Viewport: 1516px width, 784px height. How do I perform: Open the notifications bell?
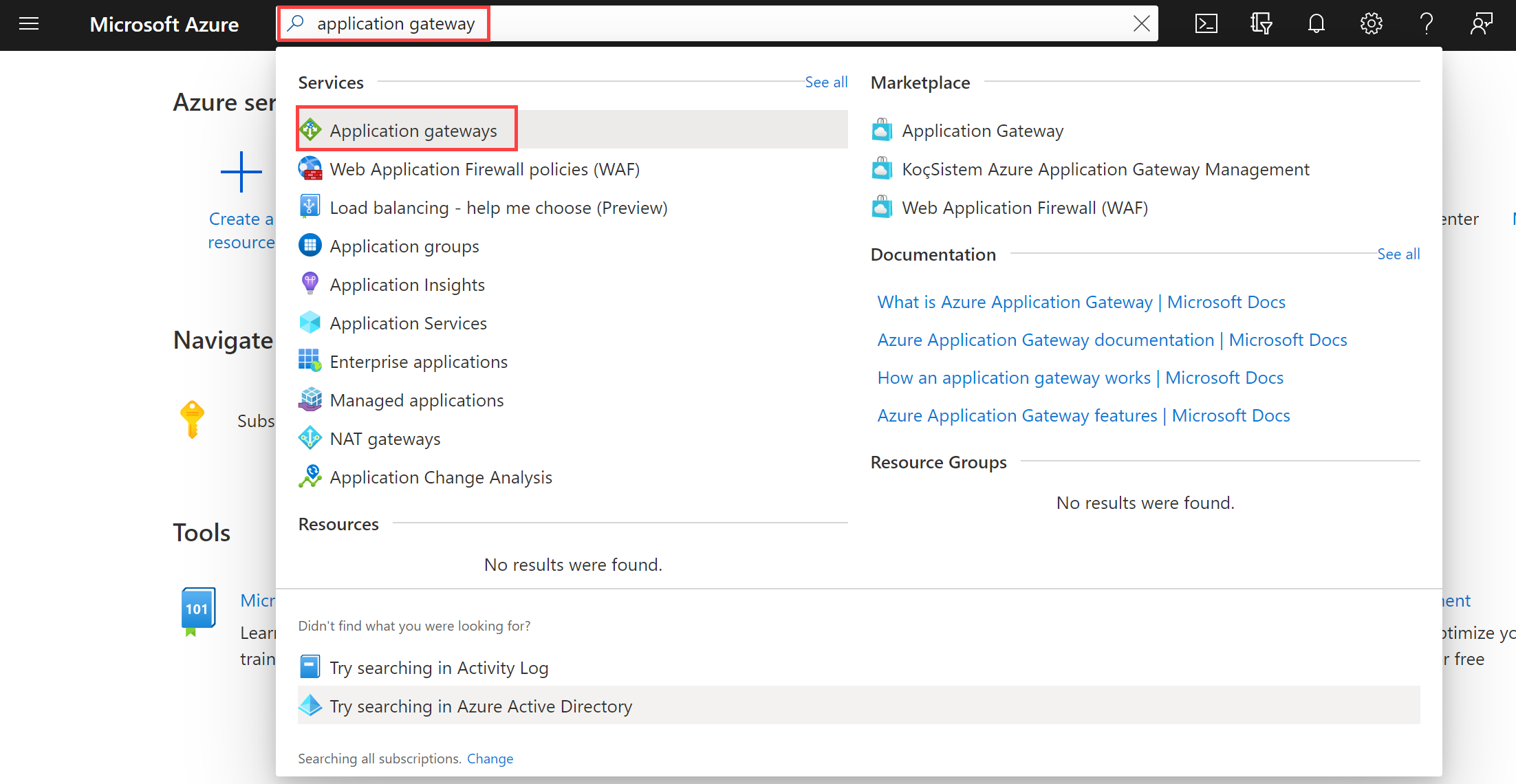pyautogui.click(x=1316, y=23)
